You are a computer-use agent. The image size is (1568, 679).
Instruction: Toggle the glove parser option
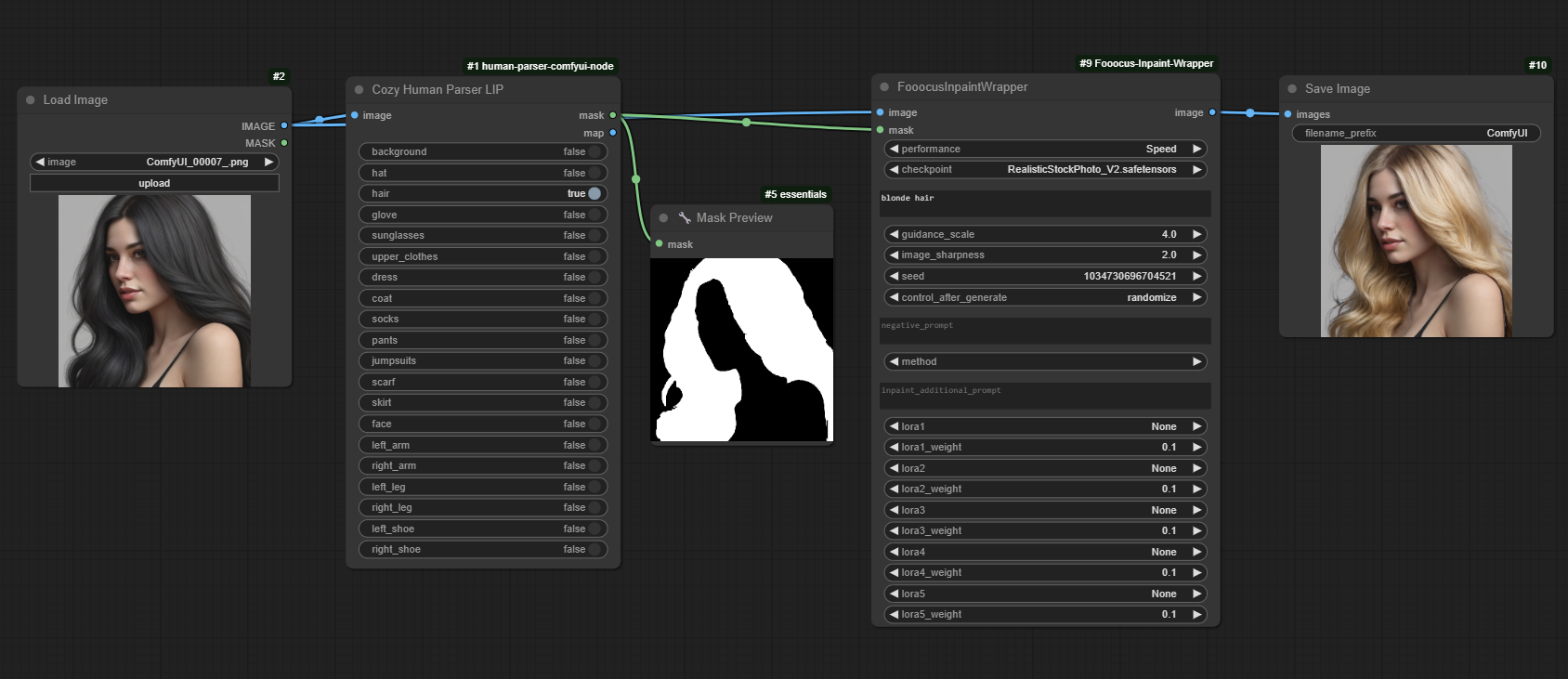pyautogui.click(x=482, y=215)
